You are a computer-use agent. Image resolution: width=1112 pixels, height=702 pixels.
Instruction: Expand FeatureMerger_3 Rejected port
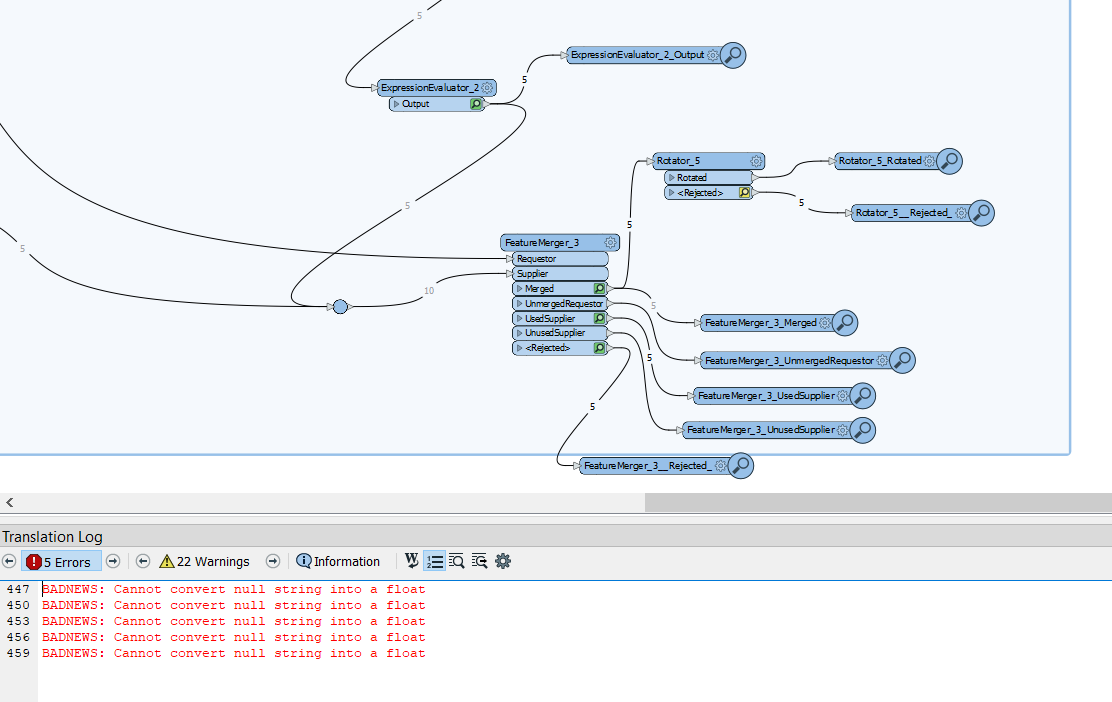(x=519, y=347)
